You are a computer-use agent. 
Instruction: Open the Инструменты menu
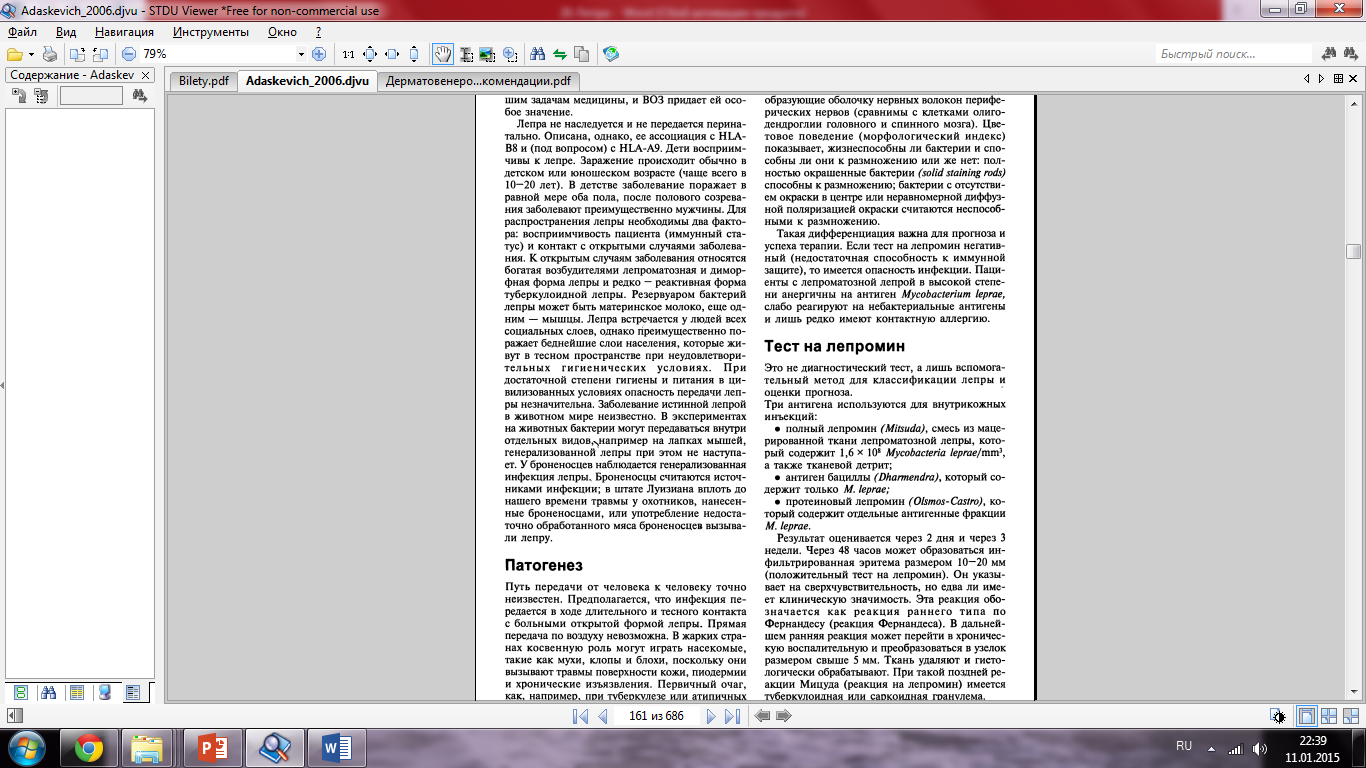(211, 32)
